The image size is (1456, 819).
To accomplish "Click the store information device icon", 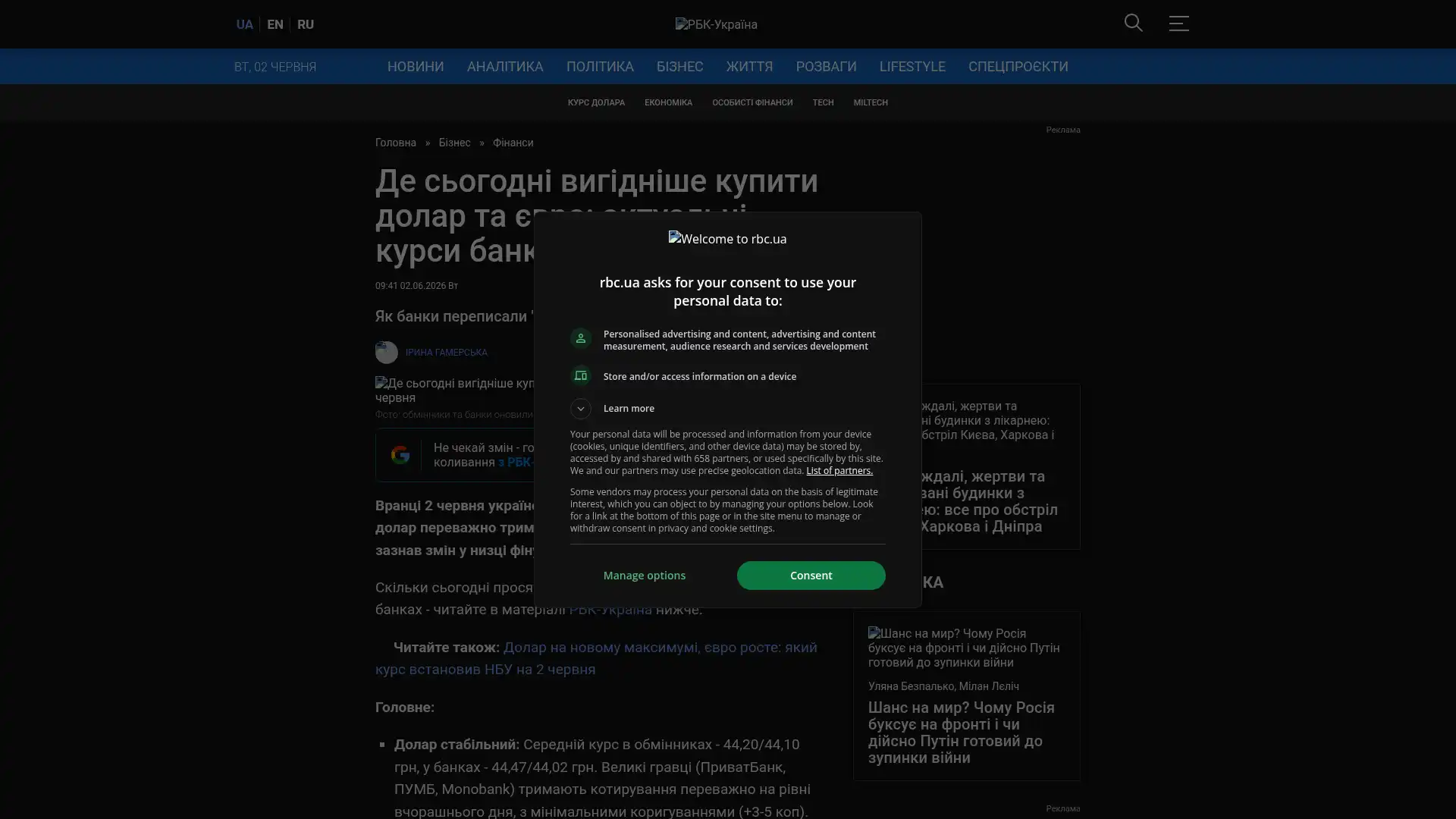I will [x=580, y=376].
